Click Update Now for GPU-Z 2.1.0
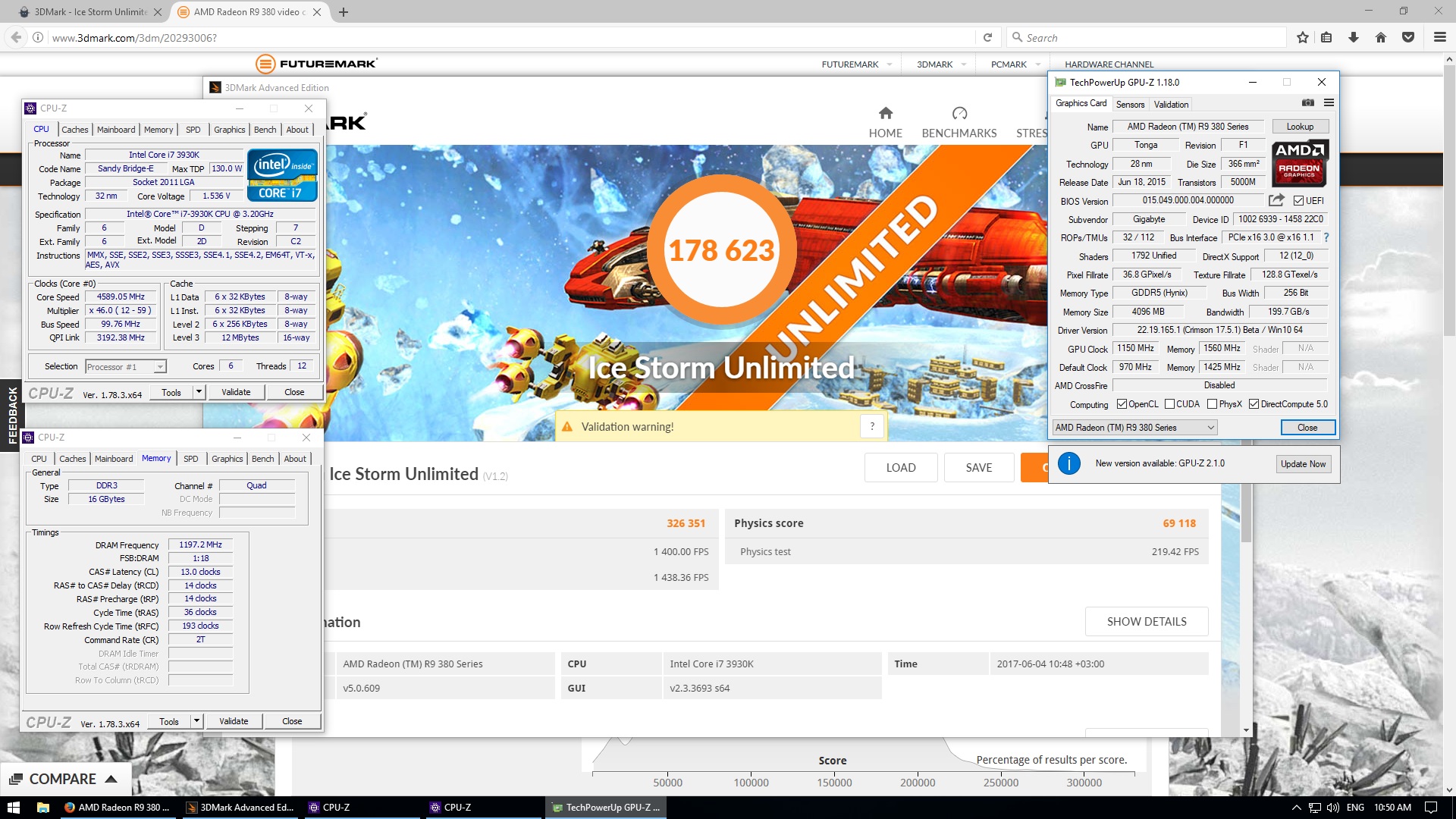The height and width of the screenshot is (819, 1456). (x=1303, y=464)
